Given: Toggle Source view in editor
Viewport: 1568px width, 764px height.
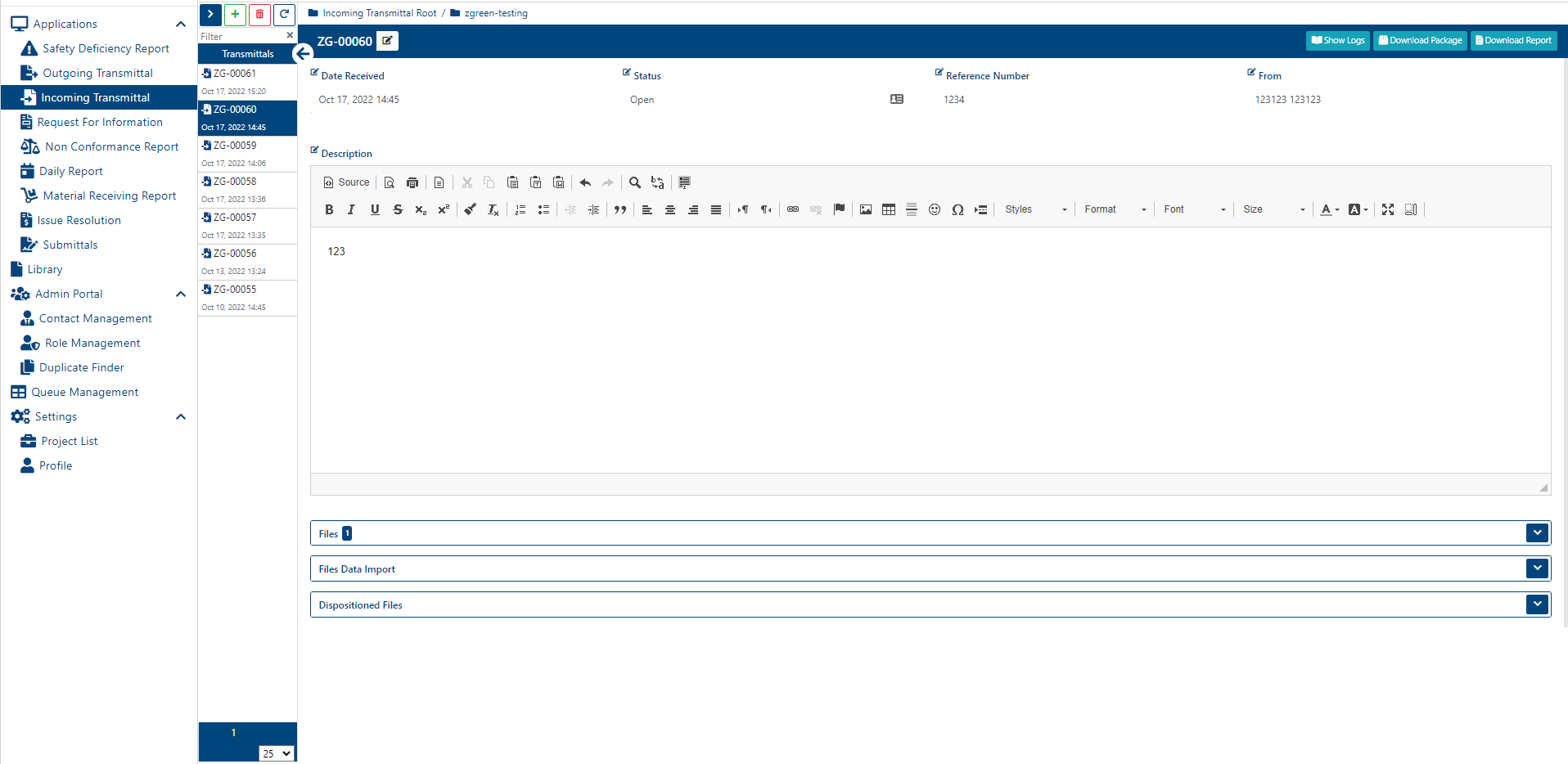Looking at the screenshot, I should pyautogui.click(x=346, y=182).
